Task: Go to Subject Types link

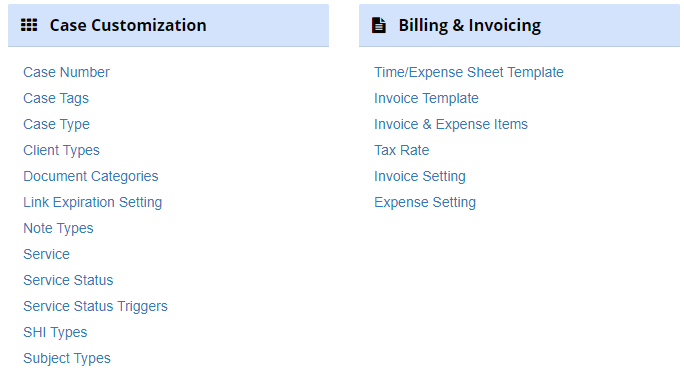Action: [x=67, y=358]
